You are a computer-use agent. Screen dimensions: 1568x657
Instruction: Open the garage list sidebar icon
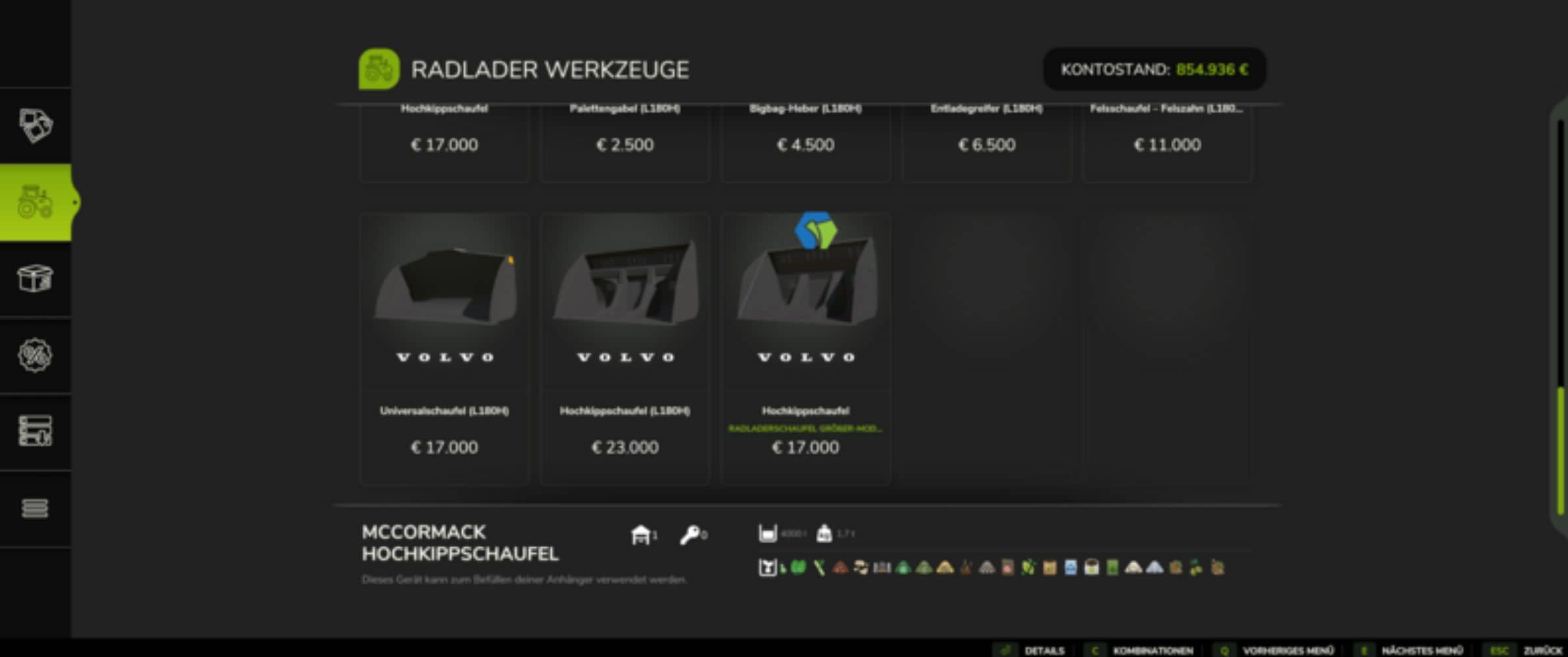click(x=35, y=431)
